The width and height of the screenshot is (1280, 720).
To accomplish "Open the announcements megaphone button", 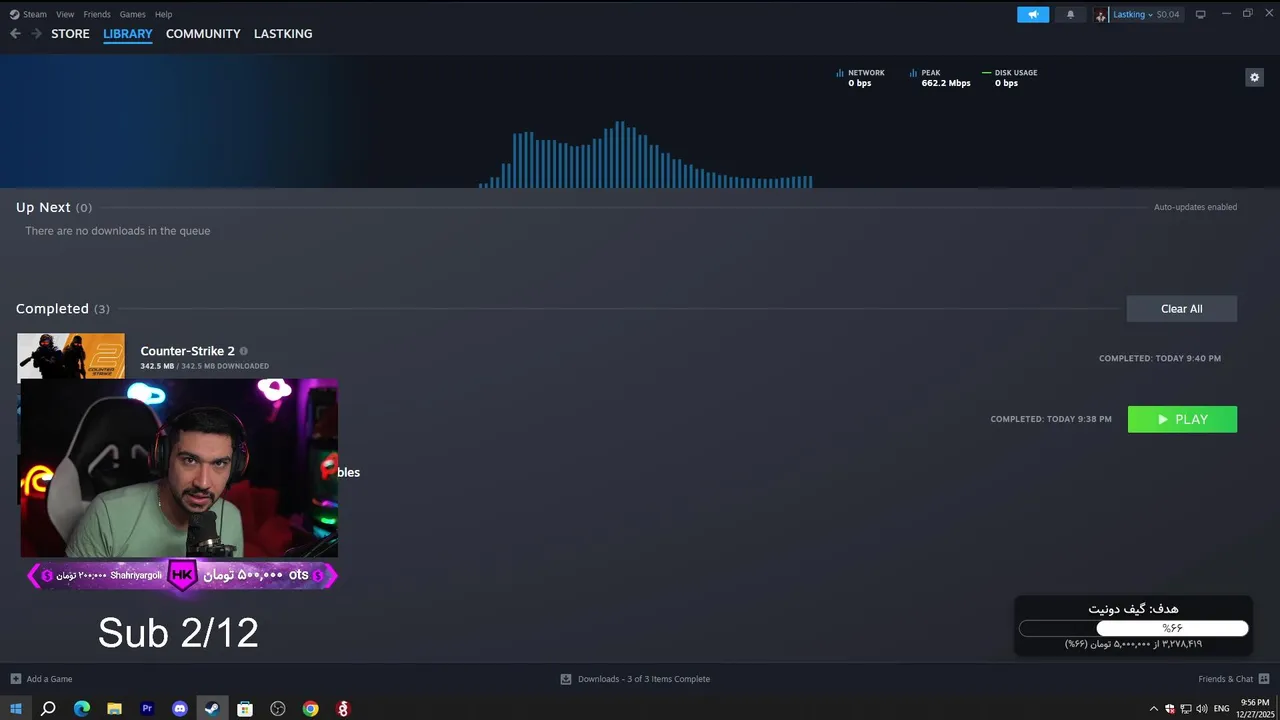I will click(x=1033, y=14).
